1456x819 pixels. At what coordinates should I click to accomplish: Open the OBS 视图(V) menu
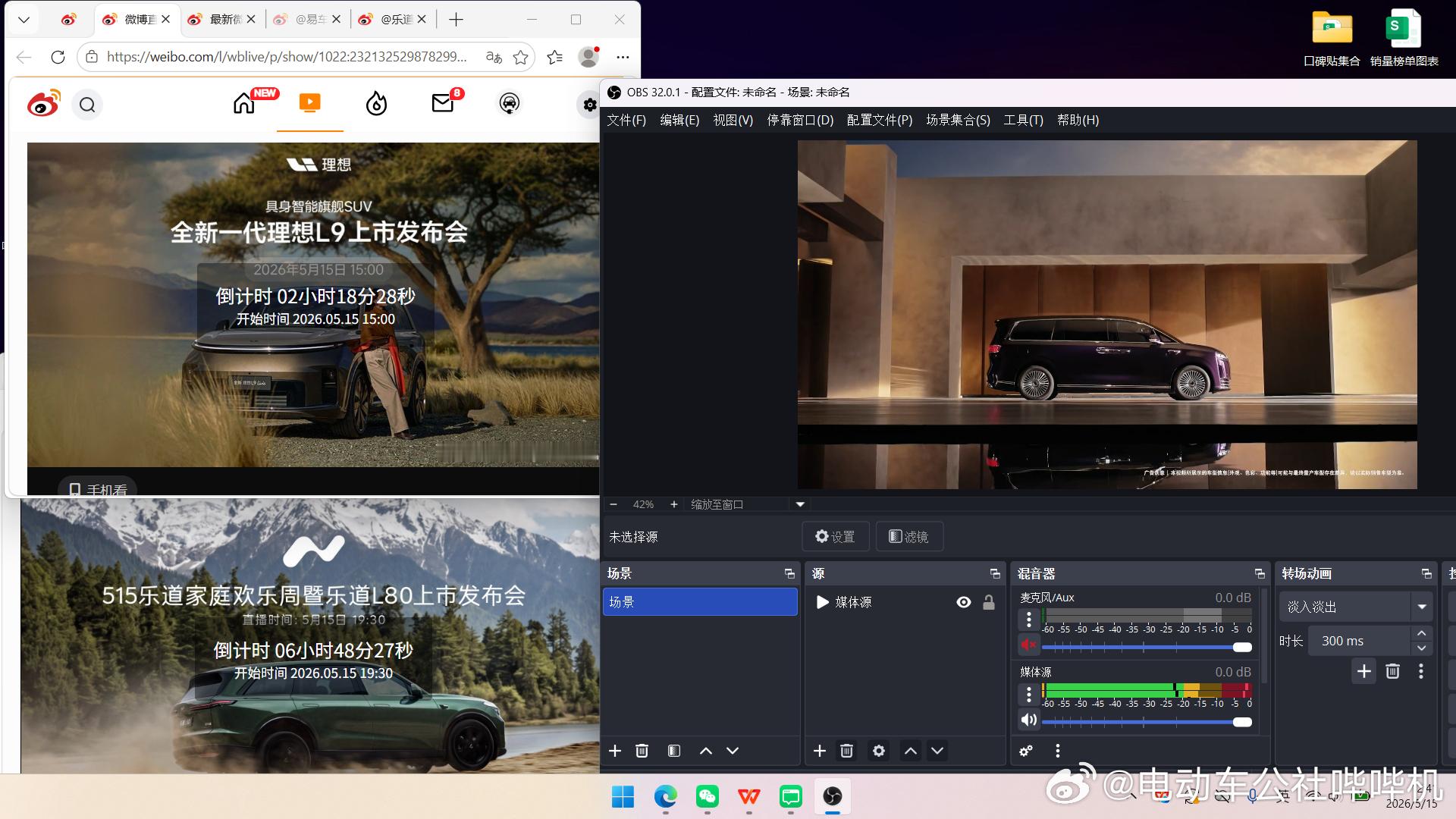coord(733,120)
